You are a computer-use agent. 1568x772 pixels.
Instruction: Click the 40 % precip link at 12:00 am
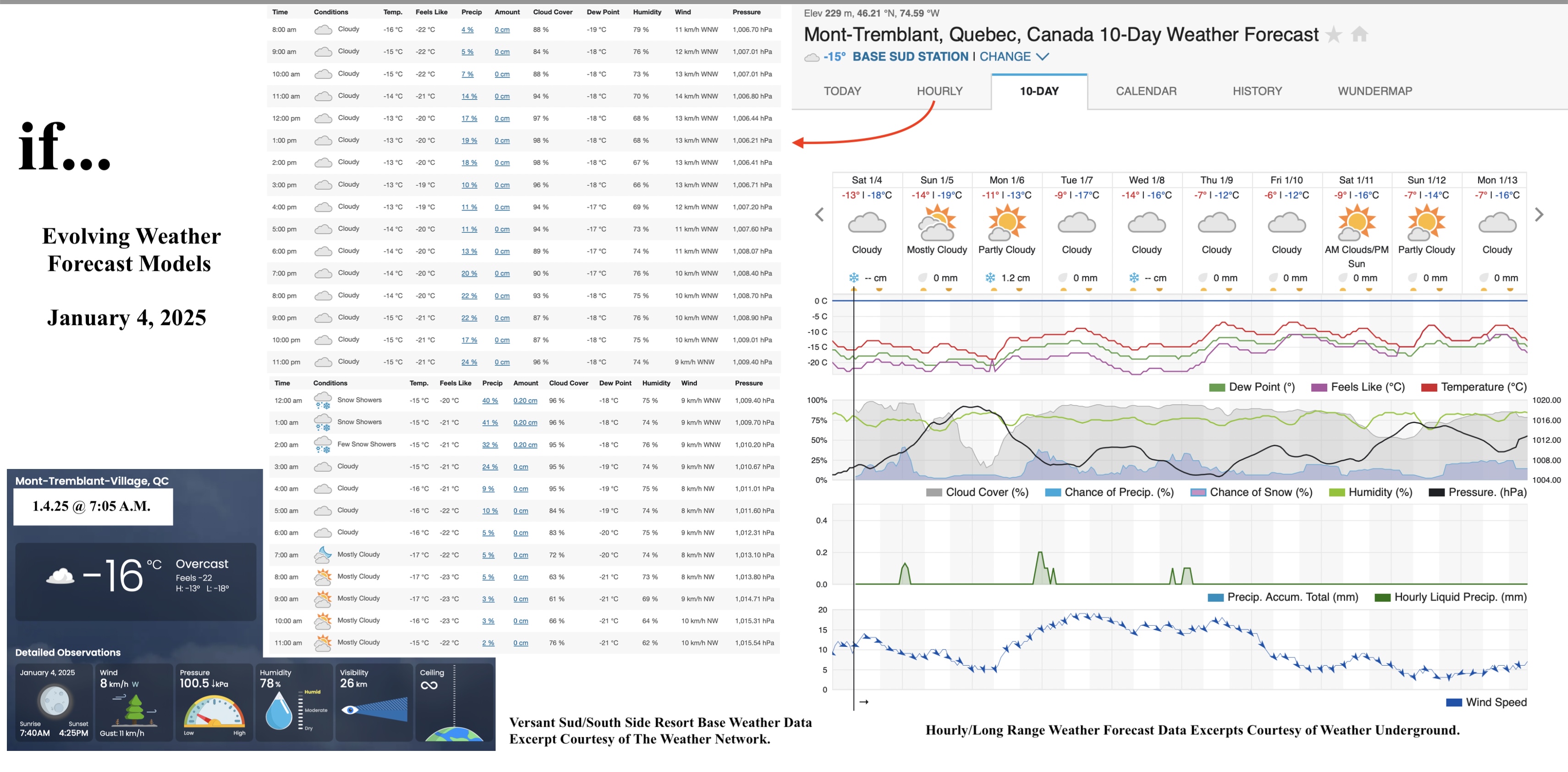489,400
